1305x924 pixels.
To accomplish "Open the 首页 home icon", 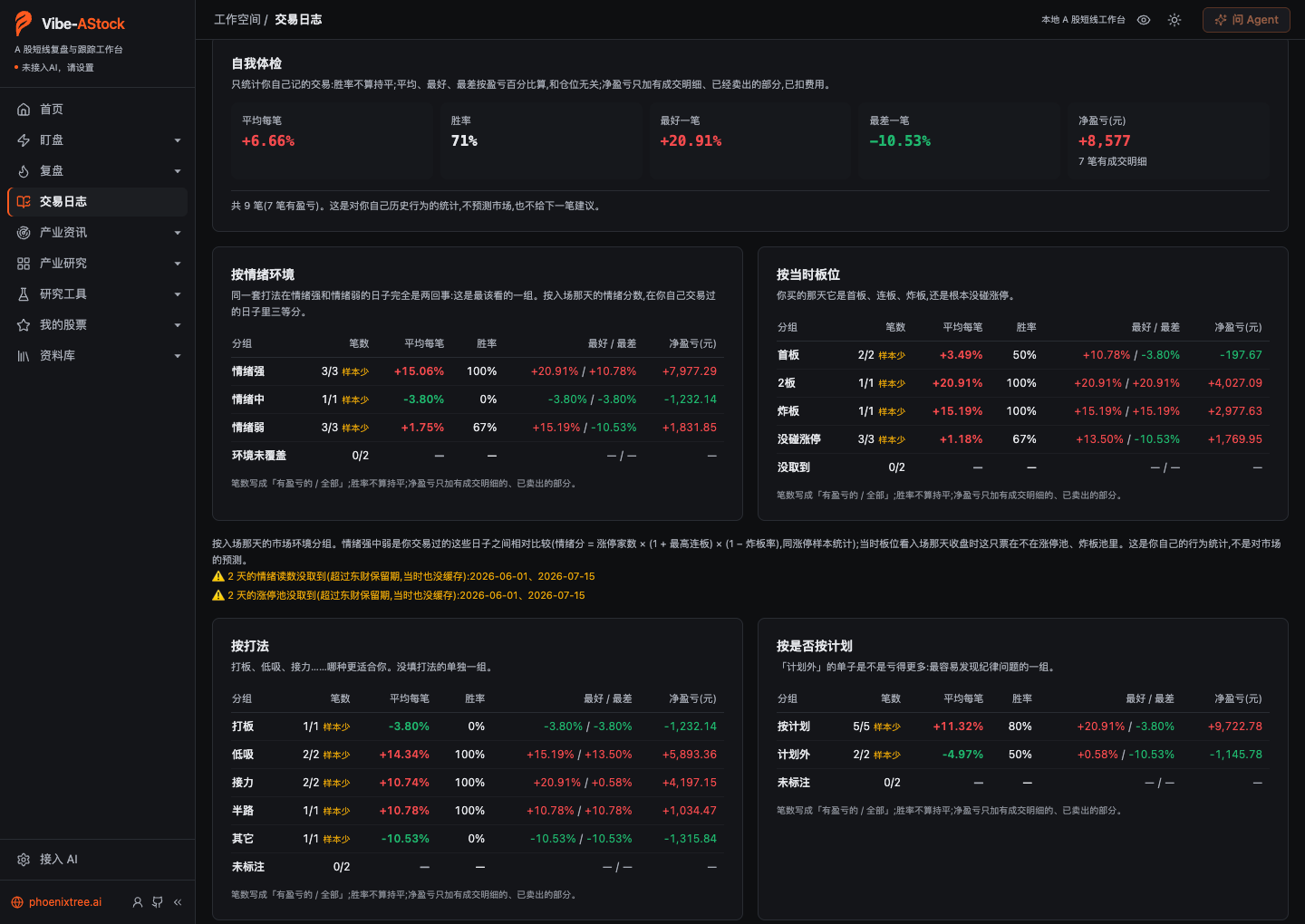I will [x=24, y=110].
